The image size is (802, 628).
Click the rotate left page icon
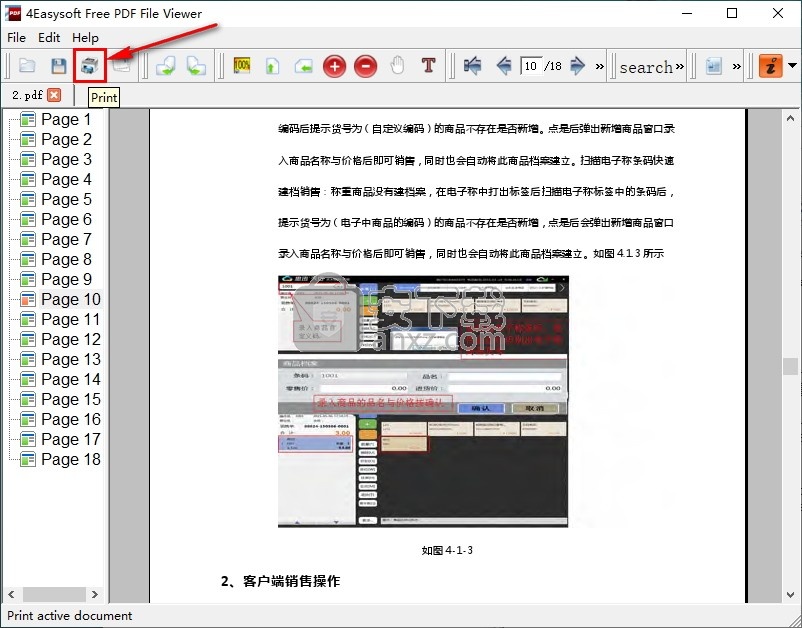[166, 66]
